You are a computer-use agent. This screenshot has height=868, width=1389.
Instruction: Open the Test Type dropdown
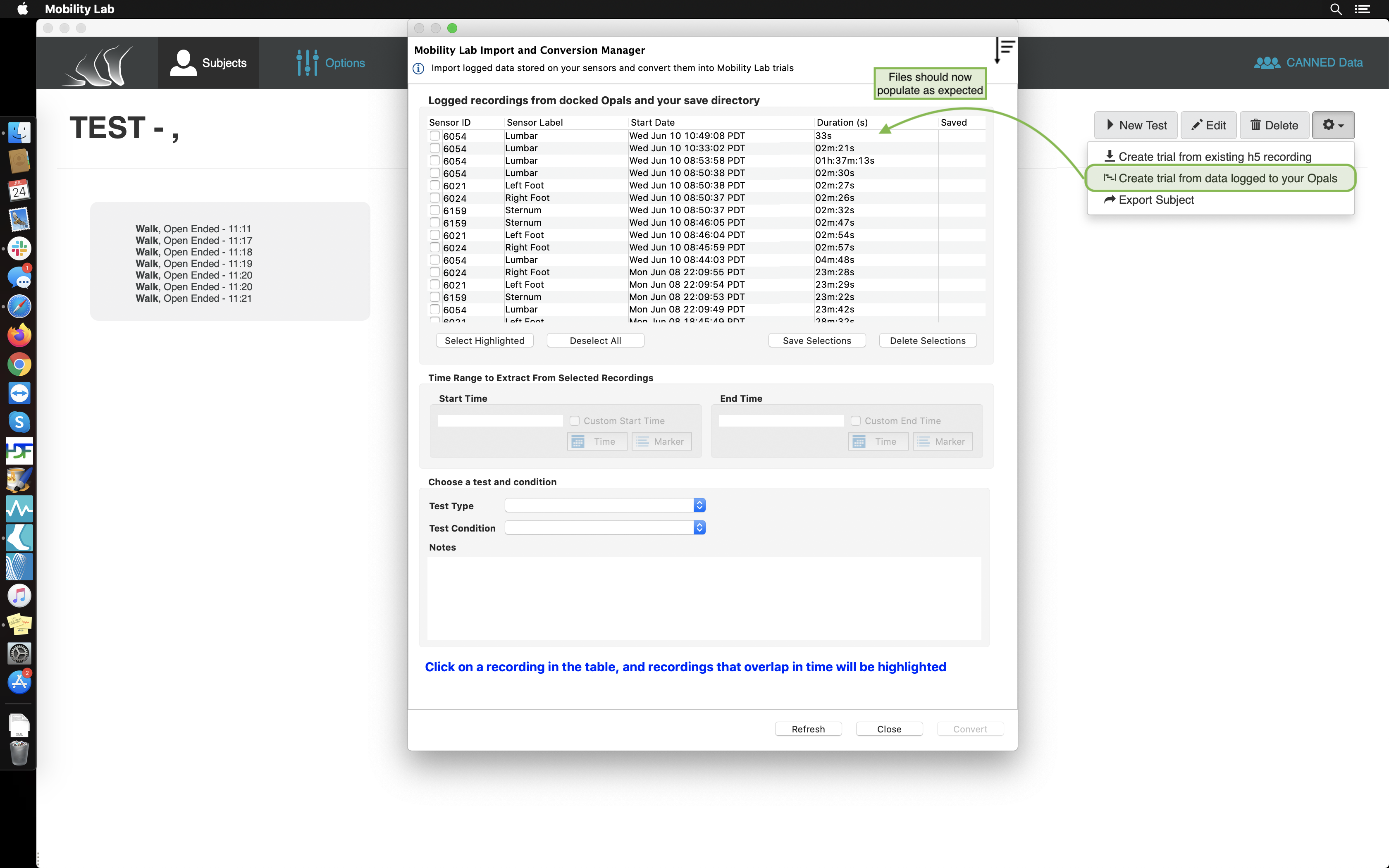[605, 505]
